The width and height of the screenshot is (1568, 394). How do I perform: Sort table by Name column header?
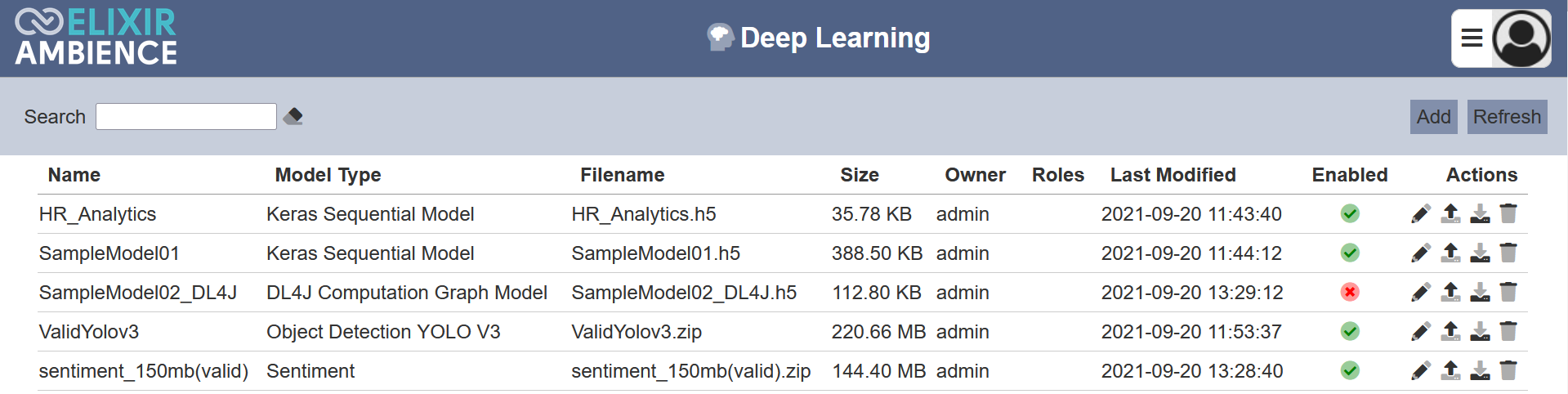(74, 175)
